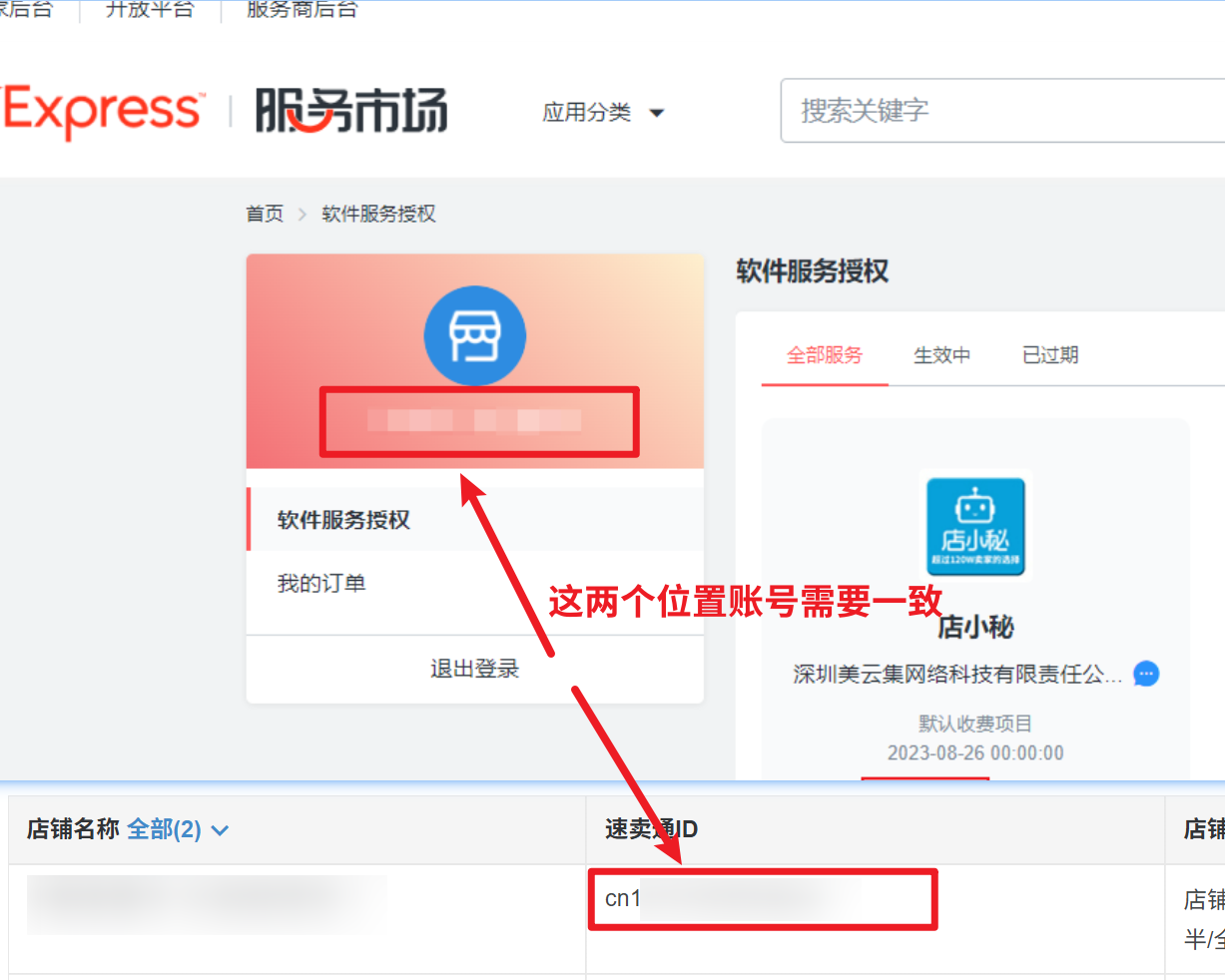This screenshot has height=980, width=1225.
Task: Select 软件服务授权 in the sidebar
Action: click(x=475, y=519)
